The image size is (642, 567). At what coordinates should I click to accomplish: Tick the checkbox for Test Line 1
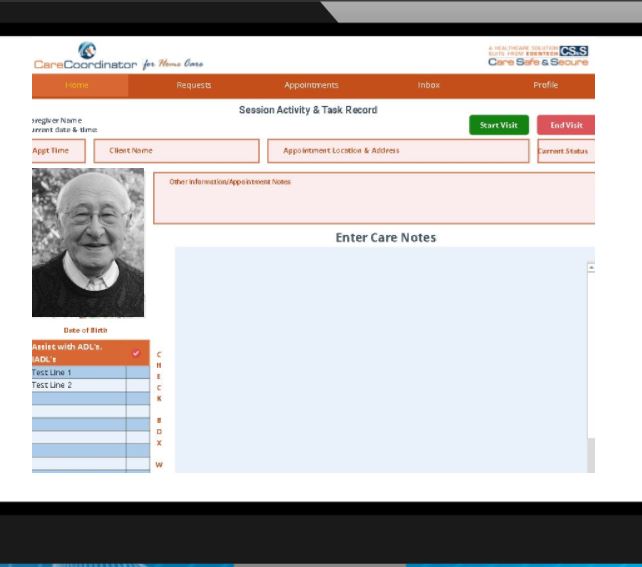[137, 373]
